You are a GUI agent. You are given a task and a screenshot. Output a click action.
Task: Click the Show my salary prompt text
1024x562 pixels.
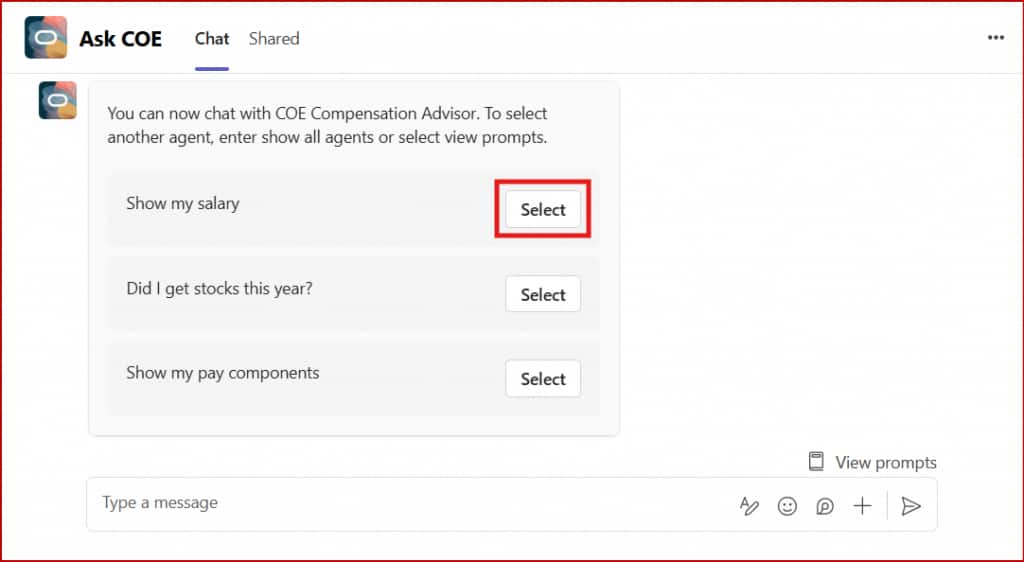pyautogui.click(x=183, y=203)
